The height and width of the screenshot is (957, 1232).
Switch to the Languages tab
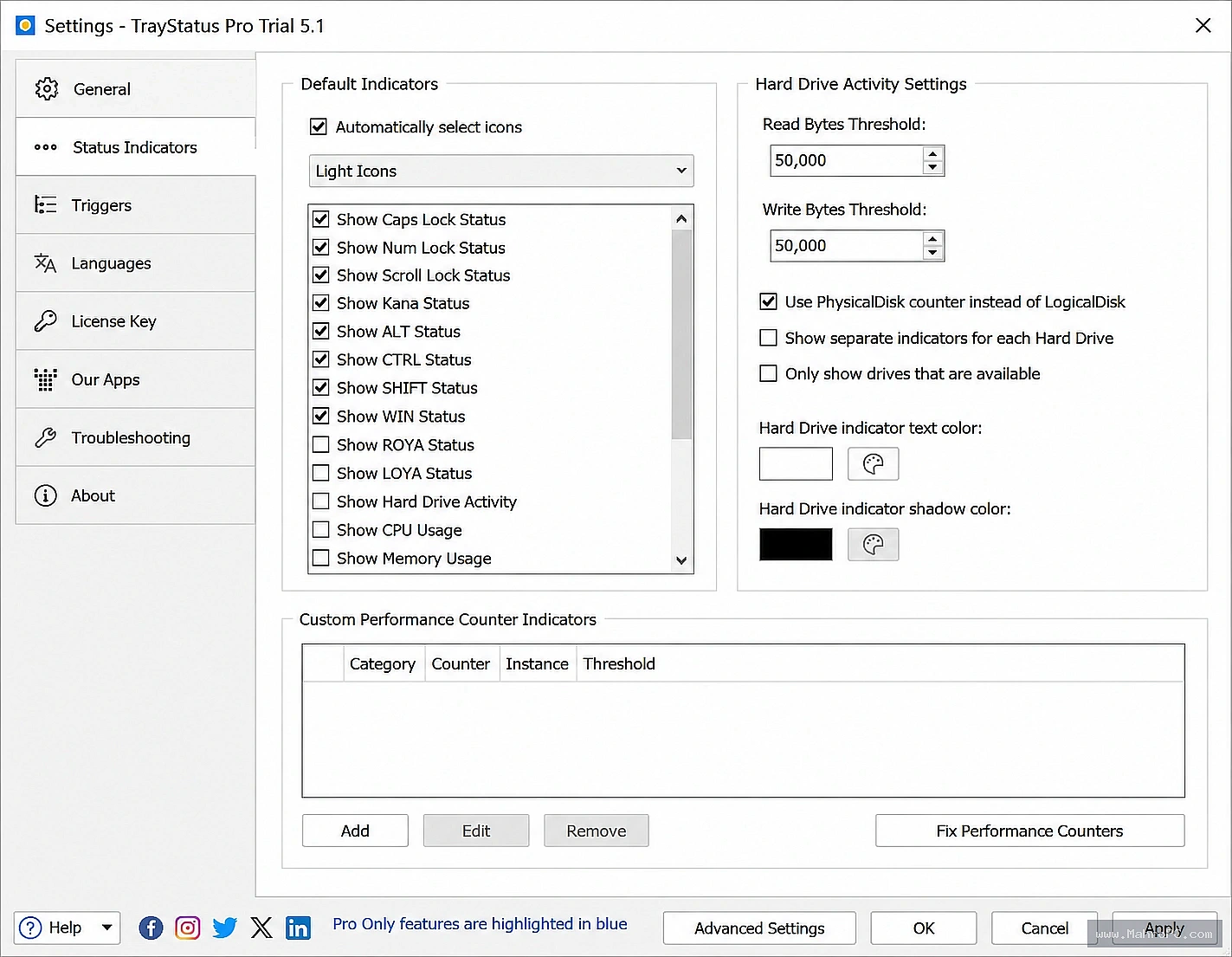136,263
